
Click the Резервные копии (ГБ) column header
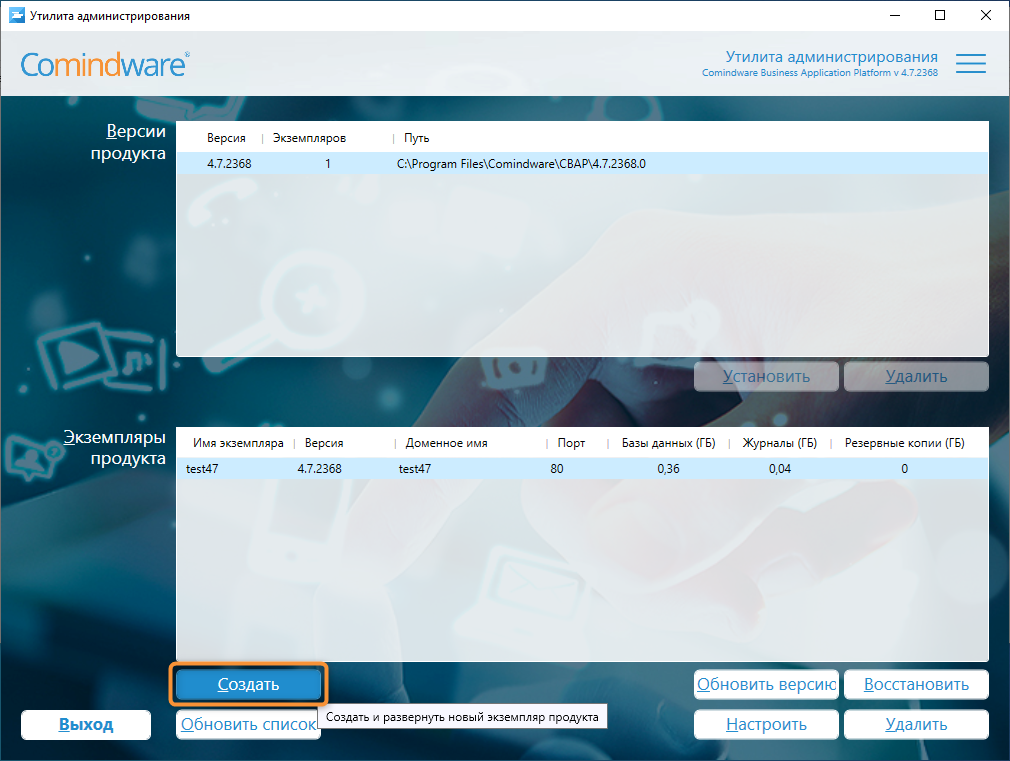point(904,443)
